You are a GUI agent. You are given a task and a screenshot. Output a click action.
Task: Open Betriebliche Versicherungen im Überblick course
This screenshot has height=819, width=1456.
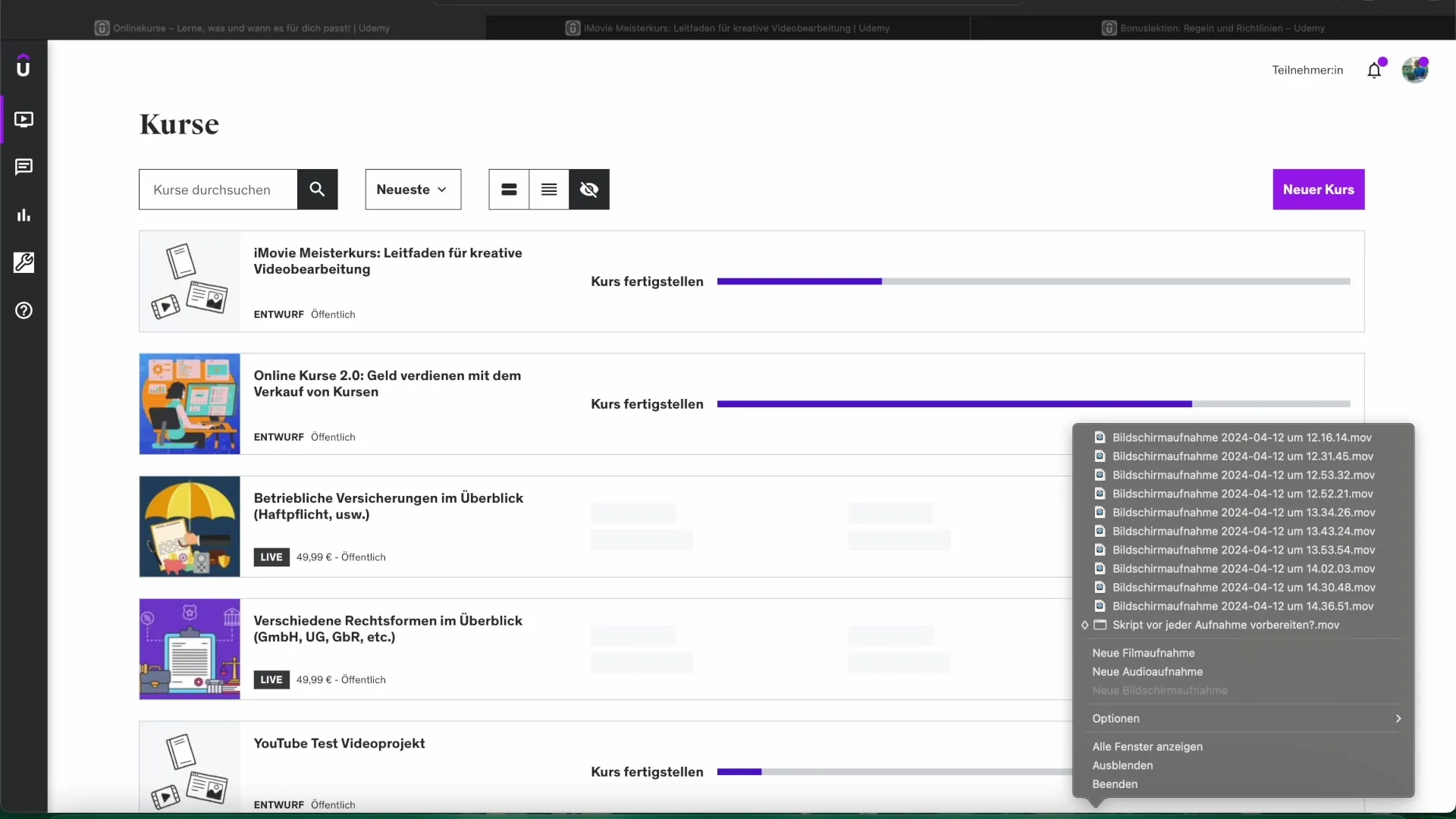click(388, 506)
